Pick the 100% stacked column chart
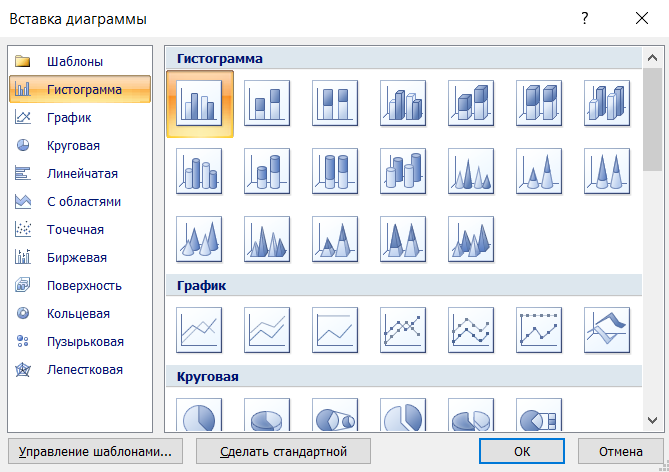669x472 pixels. pyautogui.click(x=335, y=103)
